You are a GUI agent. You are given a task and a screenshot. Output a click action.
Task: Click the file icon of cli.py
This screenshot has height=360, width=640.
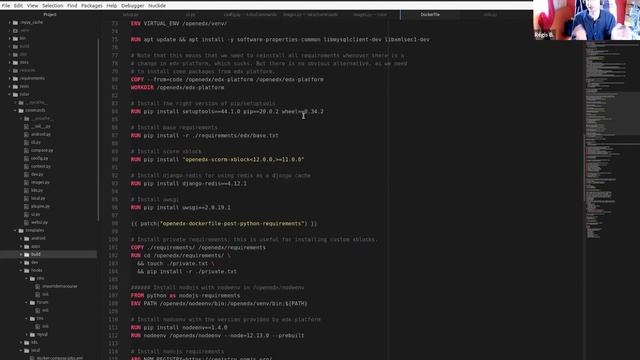tap(27, 142)
